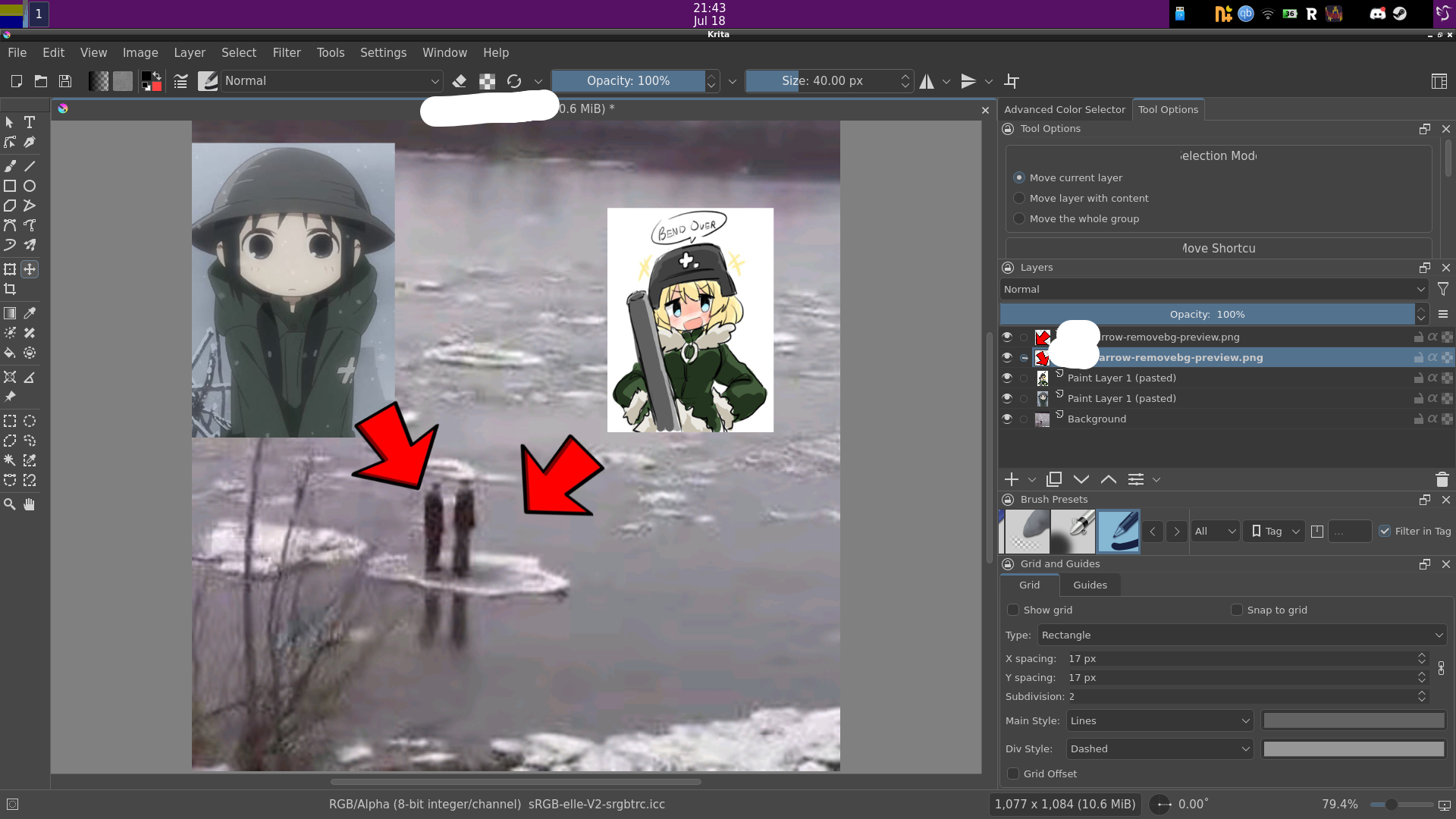Open layer filter funnel icon

pos(1443,289)
